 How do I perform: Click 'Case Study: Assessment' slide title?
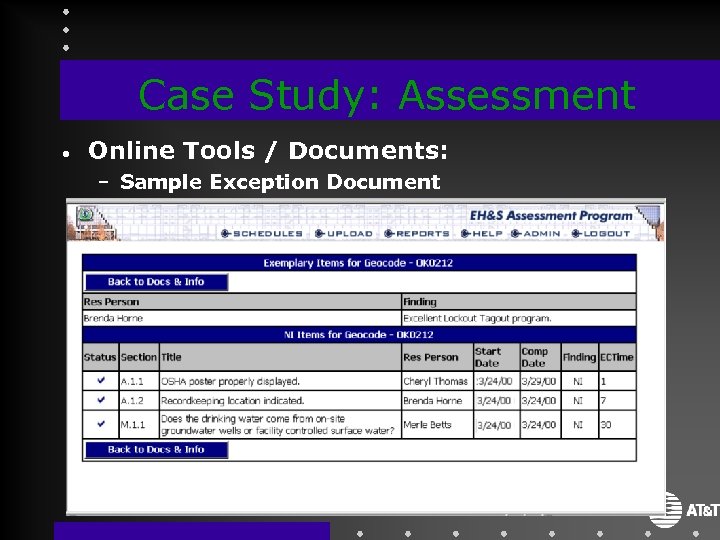coord(387,94)
